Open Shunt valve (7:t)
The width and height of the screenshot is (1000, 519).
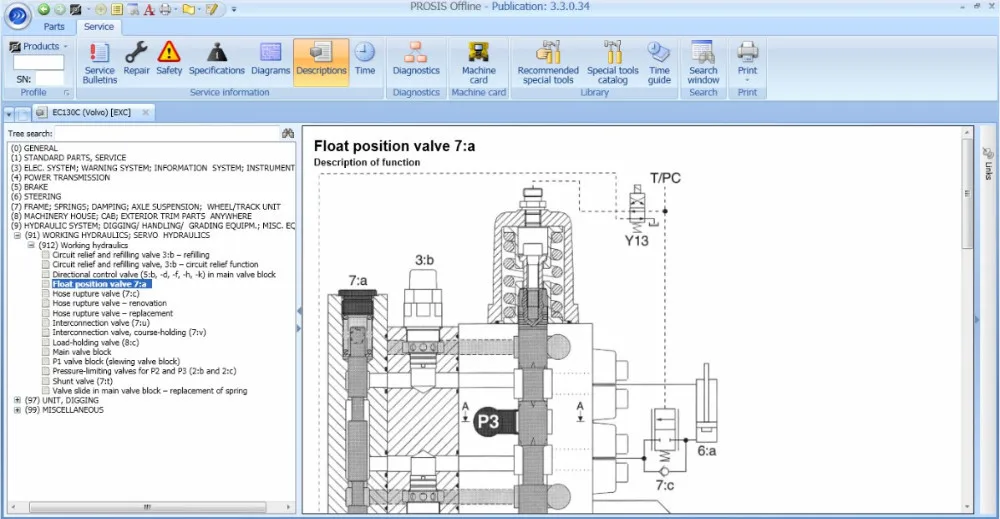[82, 381]
